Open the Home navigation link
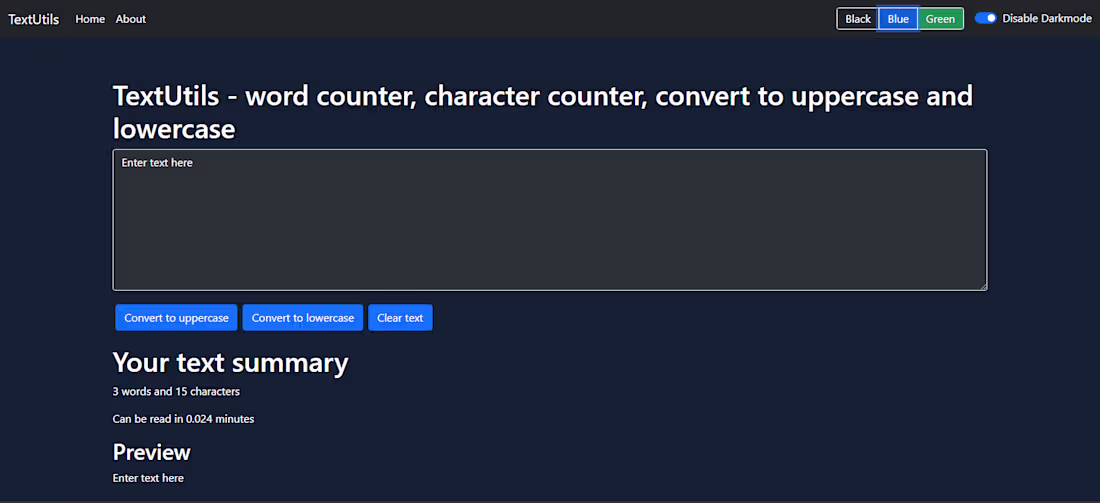Screen dimensions: 1100x503 pyautogui.click(x=90, y=19)
